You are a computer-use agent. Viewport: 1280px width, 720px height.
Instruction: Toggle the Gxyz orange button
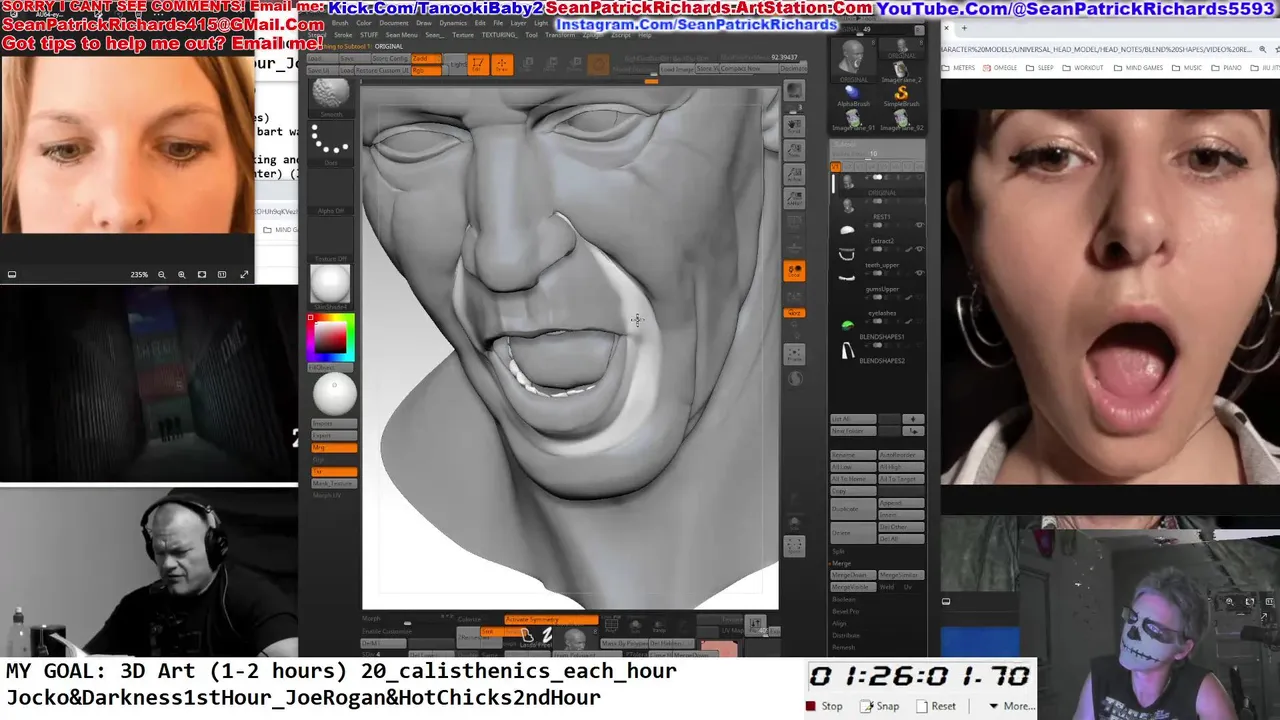794,313
